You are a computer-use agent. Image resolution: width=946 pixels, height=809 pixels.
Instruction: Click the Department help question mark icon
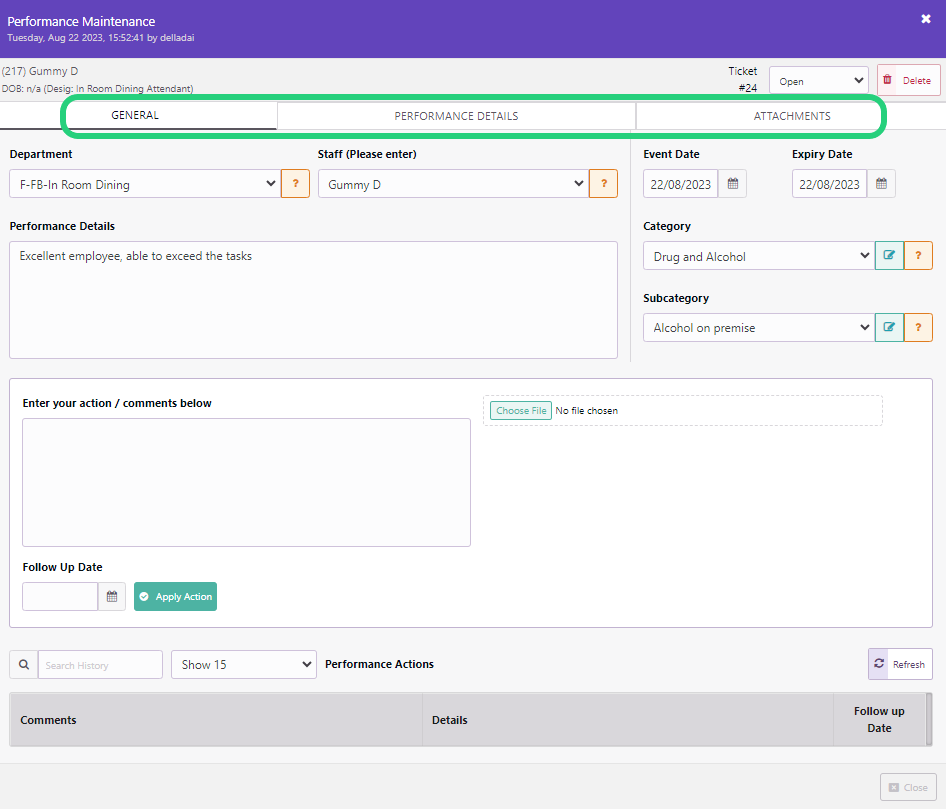pos(296,183)
